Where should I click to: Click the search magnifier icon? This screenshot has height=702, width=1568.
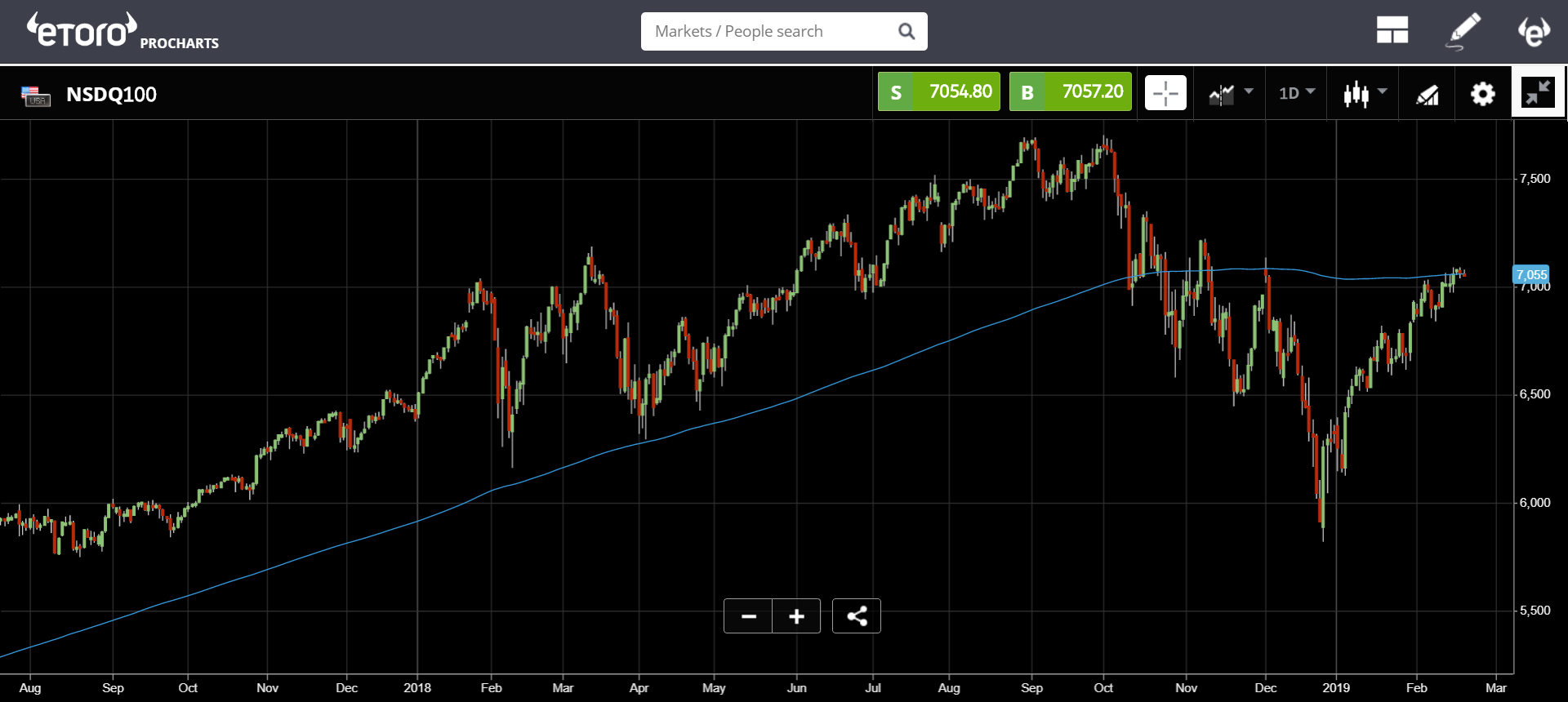coord(906,31)
